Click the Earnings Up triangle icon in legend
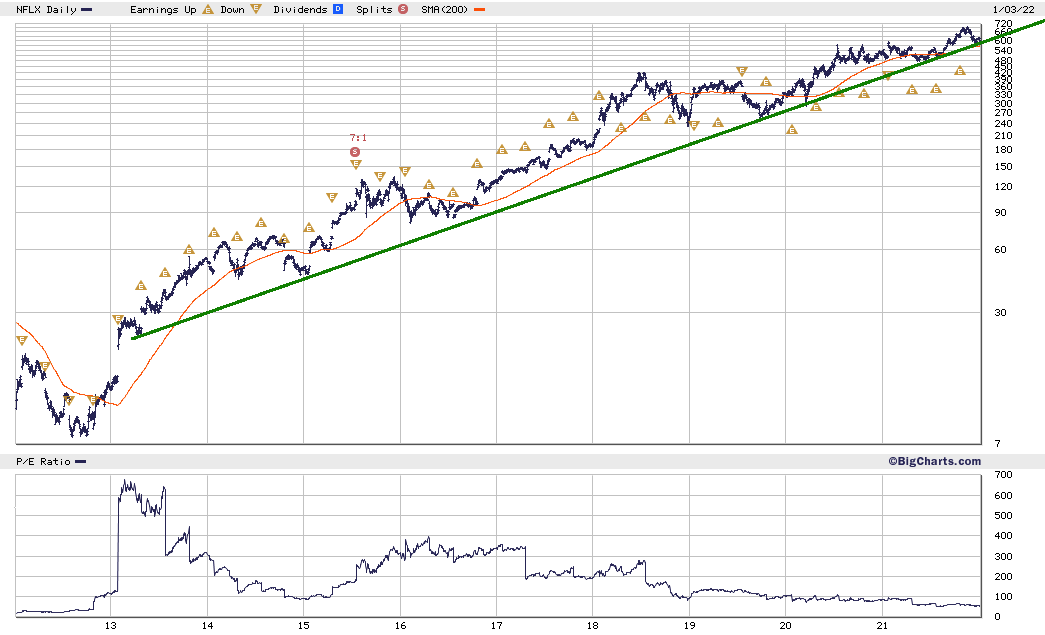 point(208,9)
